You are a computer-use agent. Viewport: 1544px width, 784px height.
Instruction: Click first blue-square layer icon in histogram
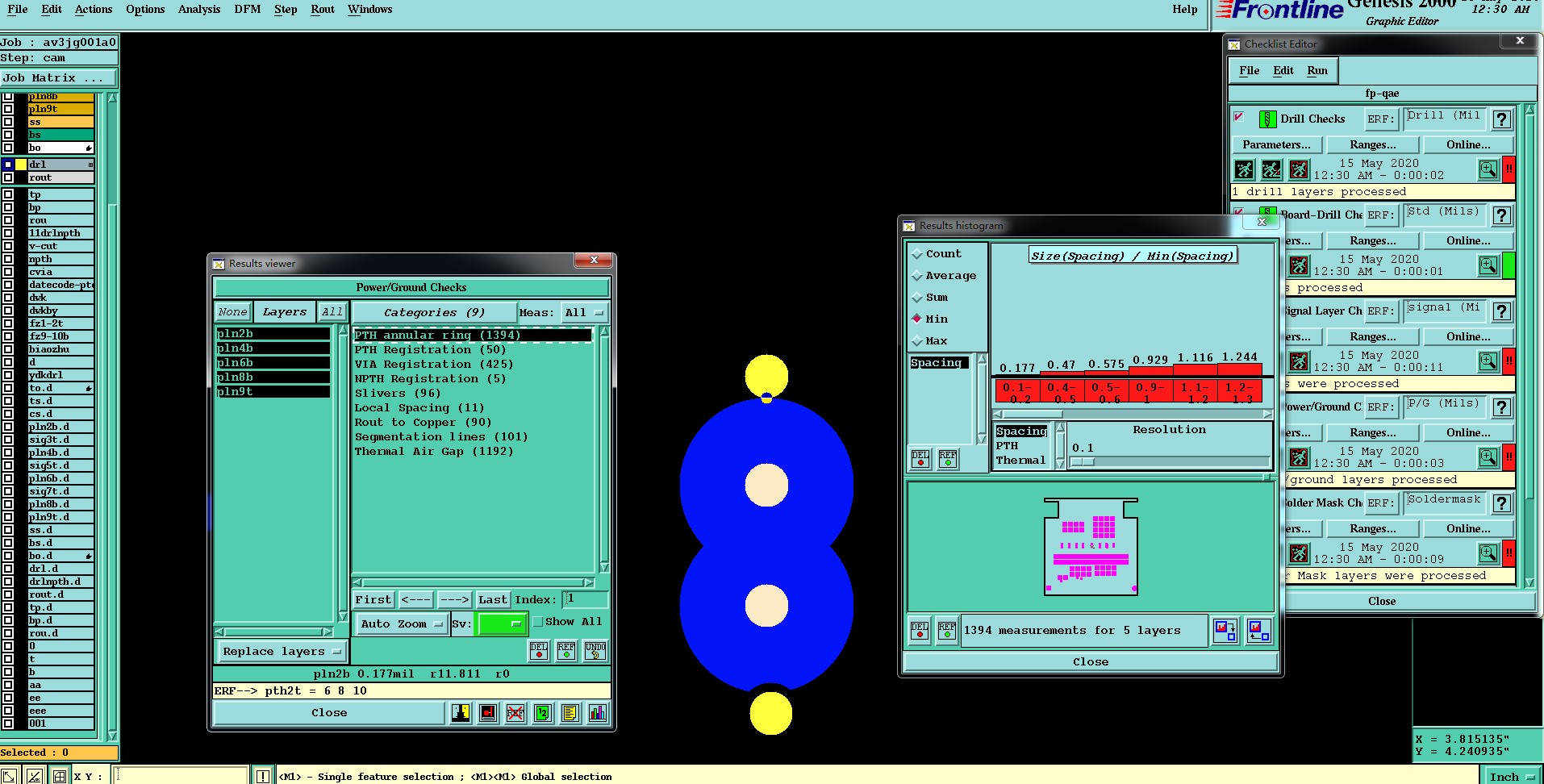coord(1225,630)
